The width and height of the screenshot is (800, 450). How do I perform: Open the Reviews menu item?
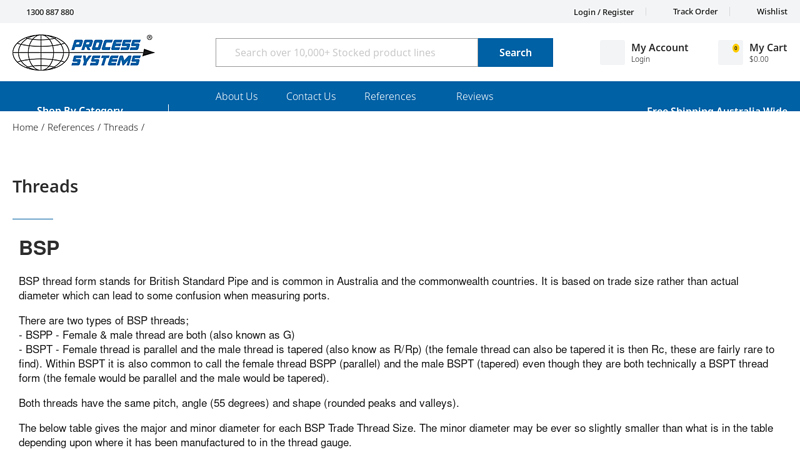pyautogui.click(x=474, y=96)
